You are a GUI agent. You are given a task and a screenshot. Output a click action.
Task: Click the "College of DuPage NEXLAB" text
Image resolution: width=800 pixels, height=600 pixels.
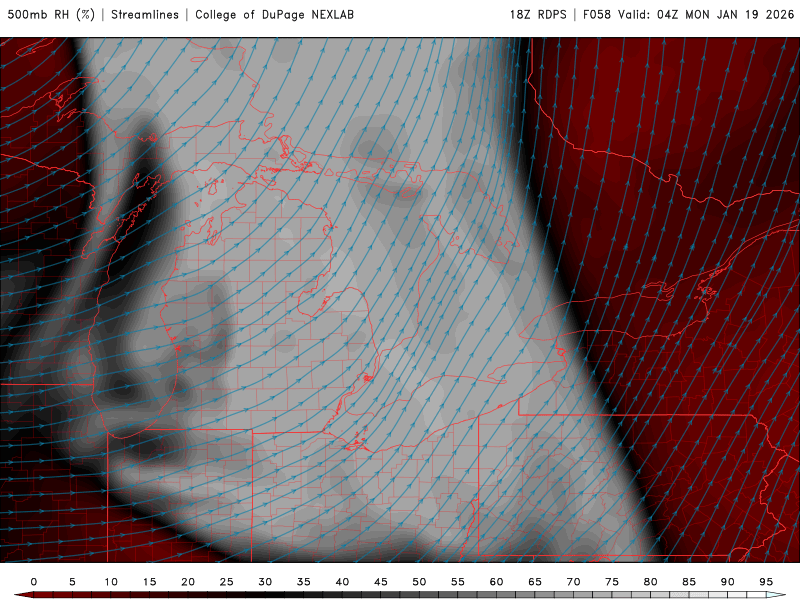274,15
